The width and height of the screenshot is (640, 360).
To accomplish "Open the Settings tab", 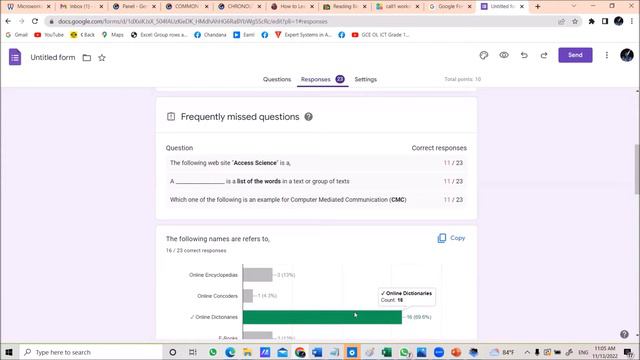I will [x=365, y=79].
